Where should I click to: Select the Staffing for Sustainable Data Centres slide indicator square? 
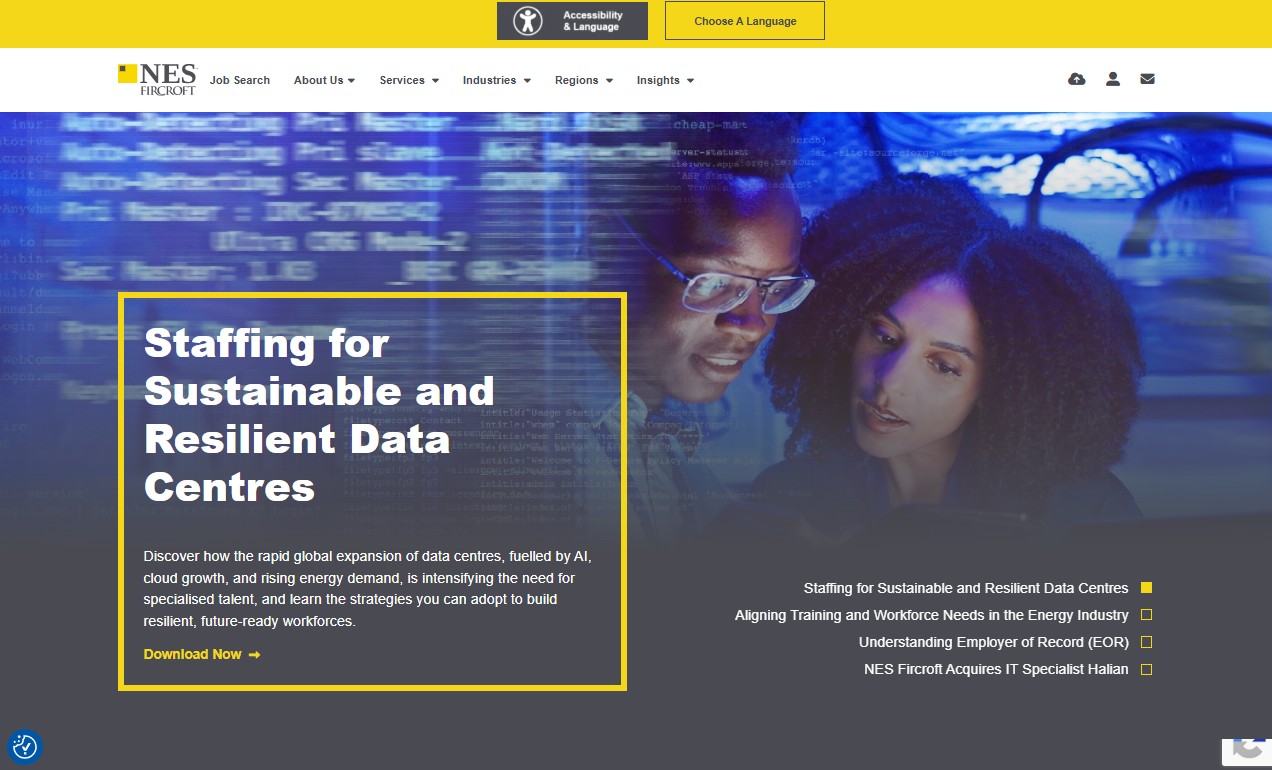tap(1147, 588)
